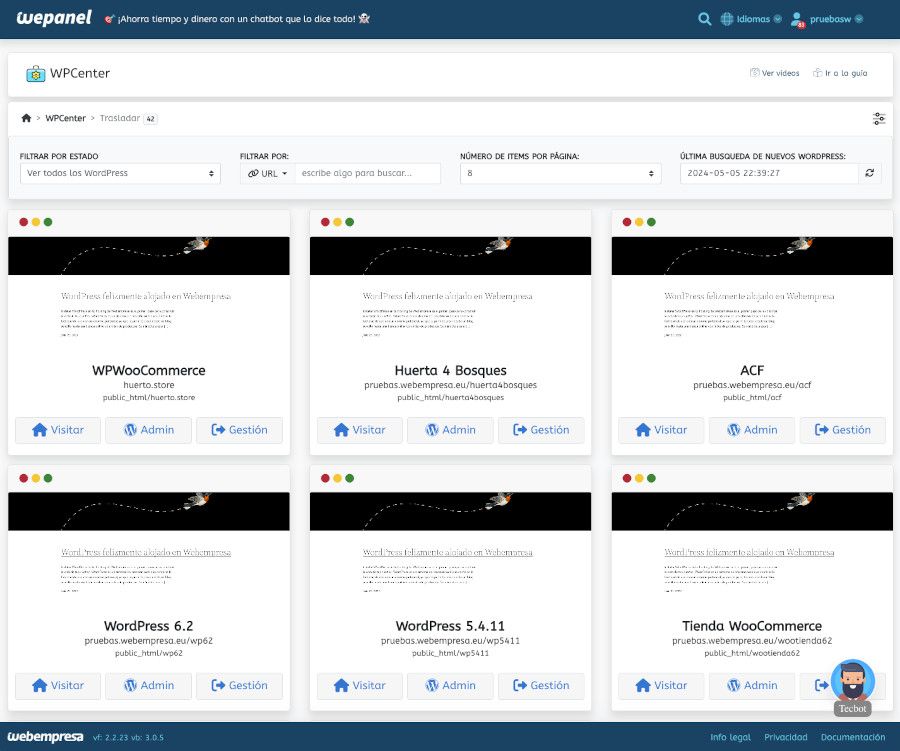Open Gestión for WordPress 5.4.11
The height and width of the screenshot is (751, 900).
click(x=541, y=686)
